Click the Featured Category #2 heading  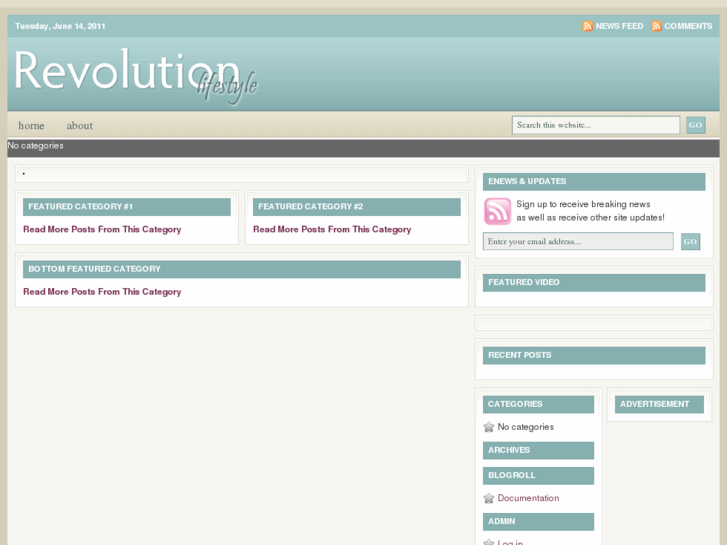pyautogui.click(x=357, y=207)
